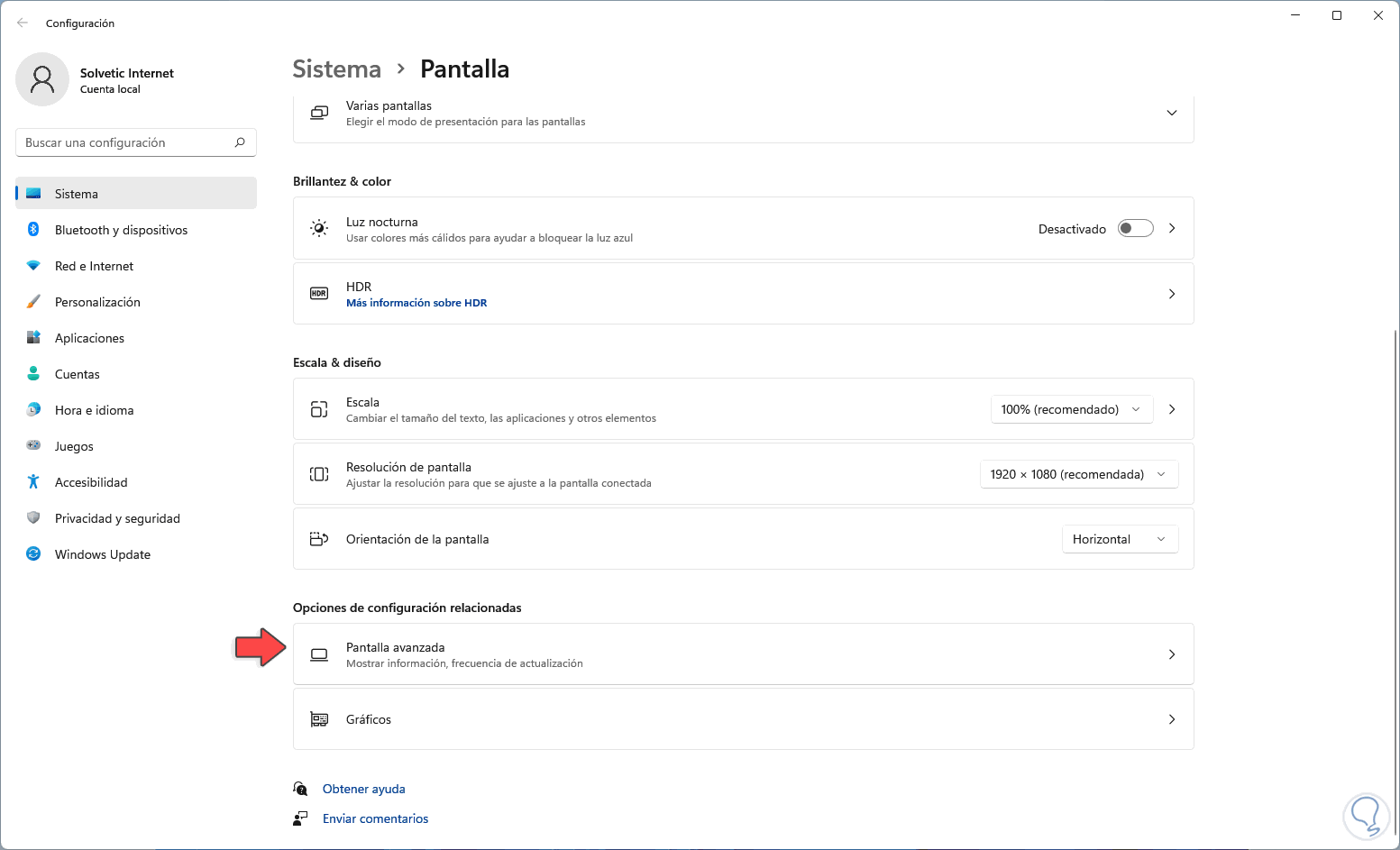The height and width of the screenshot is (850, 1400).
Task: Open Más información sobre HDR link
Action: pyautogui.click(x=416, y=303)
